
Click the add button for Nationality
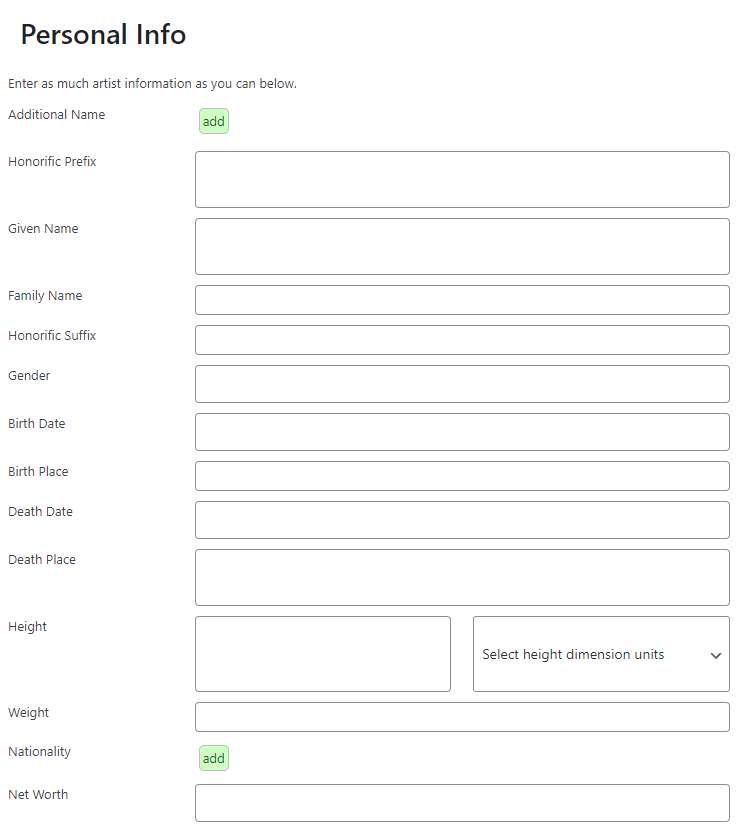[x=214, y=759]
